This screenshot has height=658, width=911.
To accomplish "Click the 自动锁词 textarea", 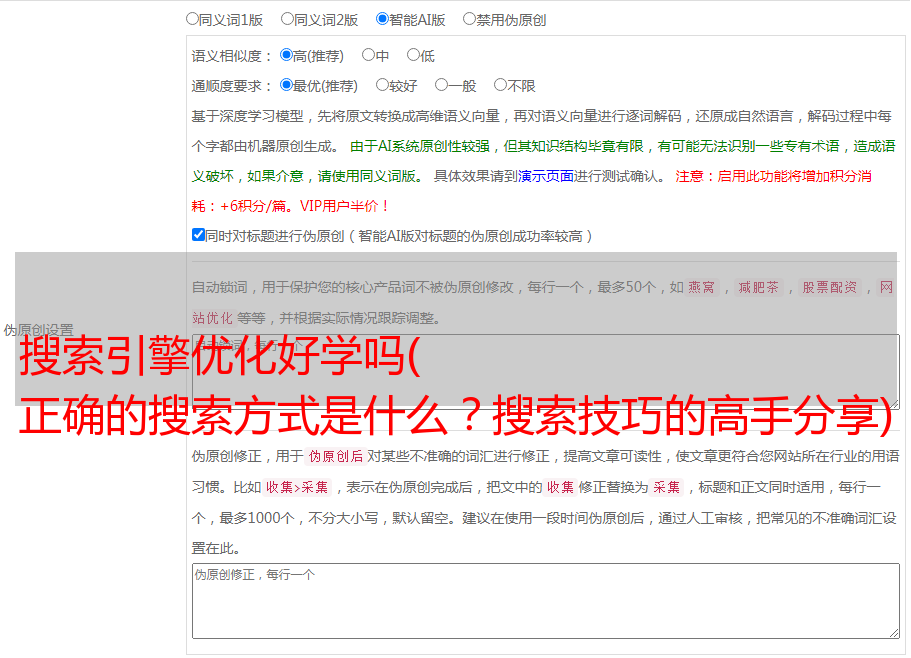I will (546, 372).
